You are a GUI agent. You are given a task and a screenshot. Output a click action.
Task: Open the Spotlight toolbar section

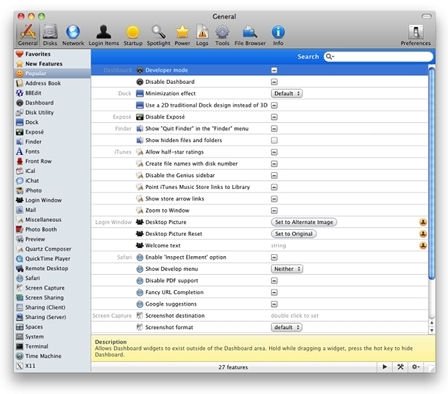(x=158, y=35)
